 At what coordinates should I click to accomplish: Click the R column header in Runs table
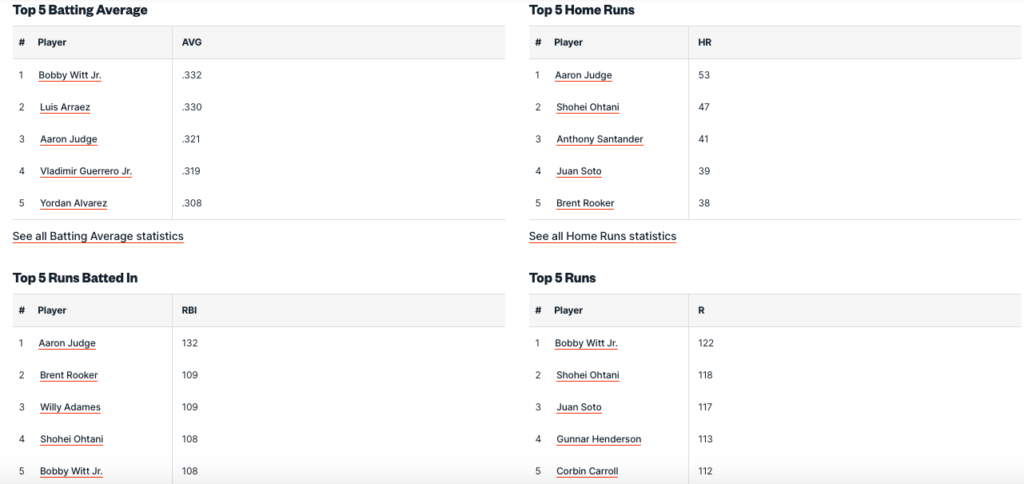coord(701,311)
